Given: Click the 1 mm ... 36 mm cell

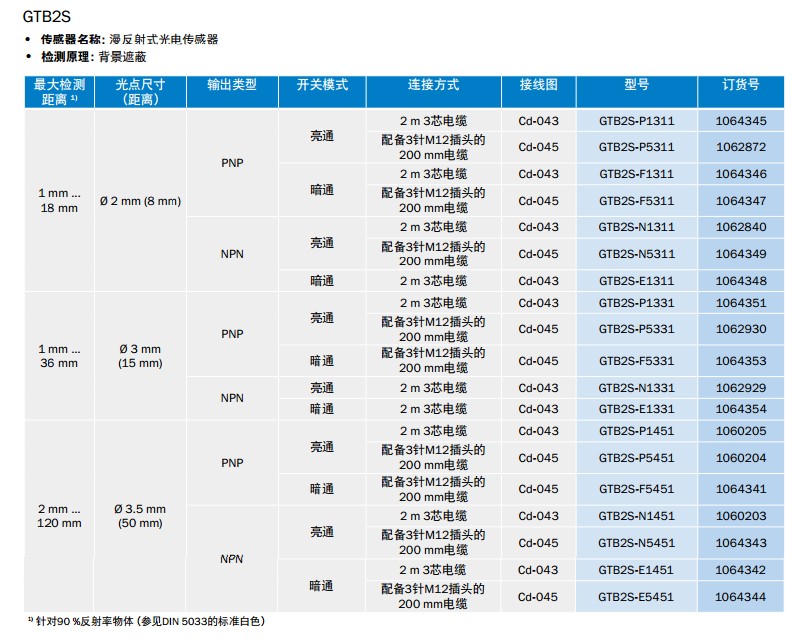Looking at the screenshot, I should tap(59, 356).
